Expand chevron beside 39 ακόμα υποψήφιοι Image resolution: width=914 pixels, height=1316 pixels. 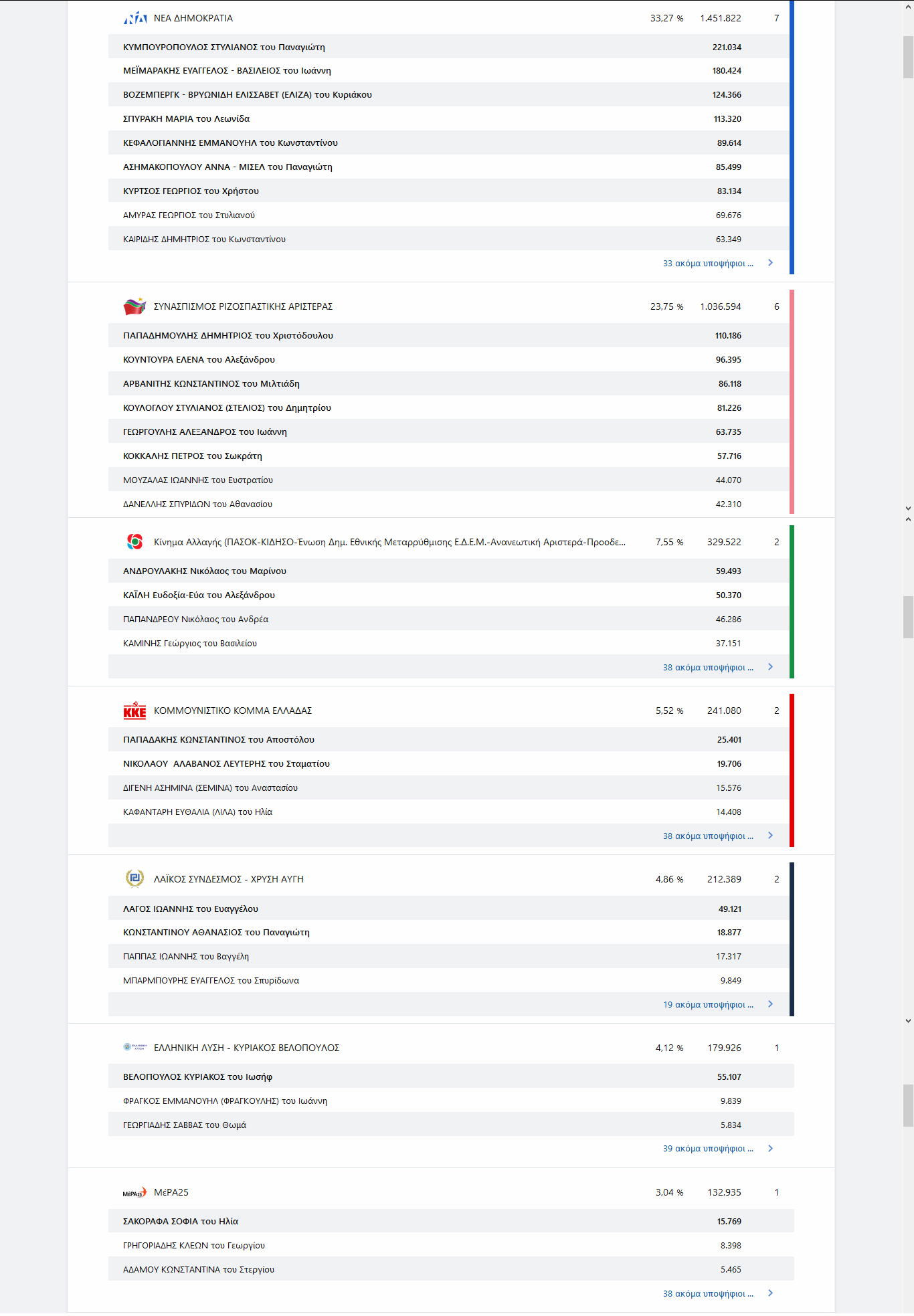click(771, 1149)
